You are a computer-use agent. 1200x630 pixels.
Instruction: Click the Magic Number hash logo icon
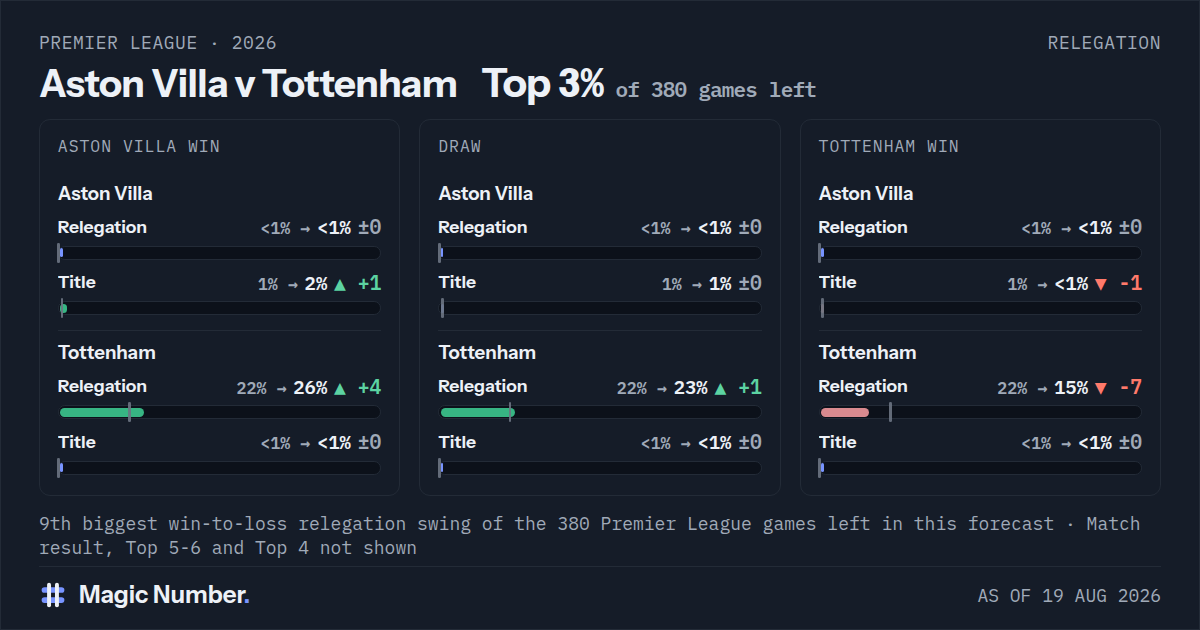point(53,595)
